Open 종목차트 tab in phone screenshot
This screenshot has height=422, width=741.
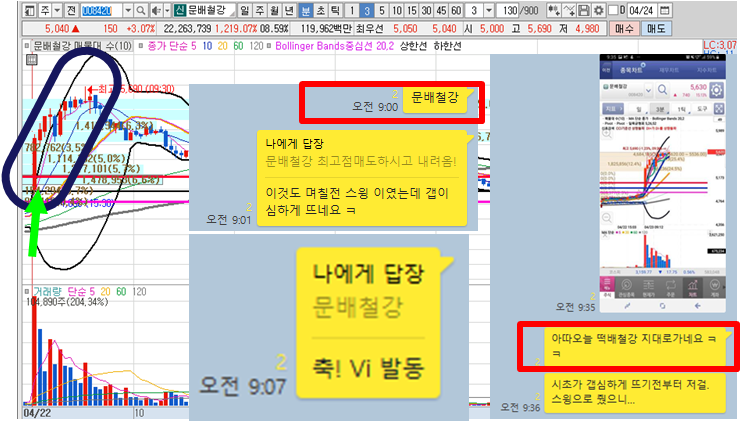(631, 70)
